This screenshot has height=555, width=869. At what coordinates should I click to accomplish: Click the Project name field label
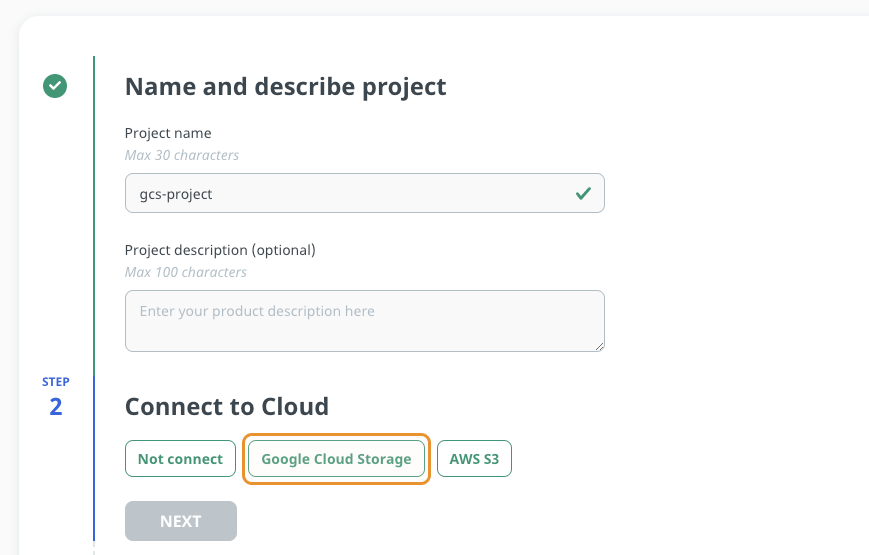(x=168, y=133)
